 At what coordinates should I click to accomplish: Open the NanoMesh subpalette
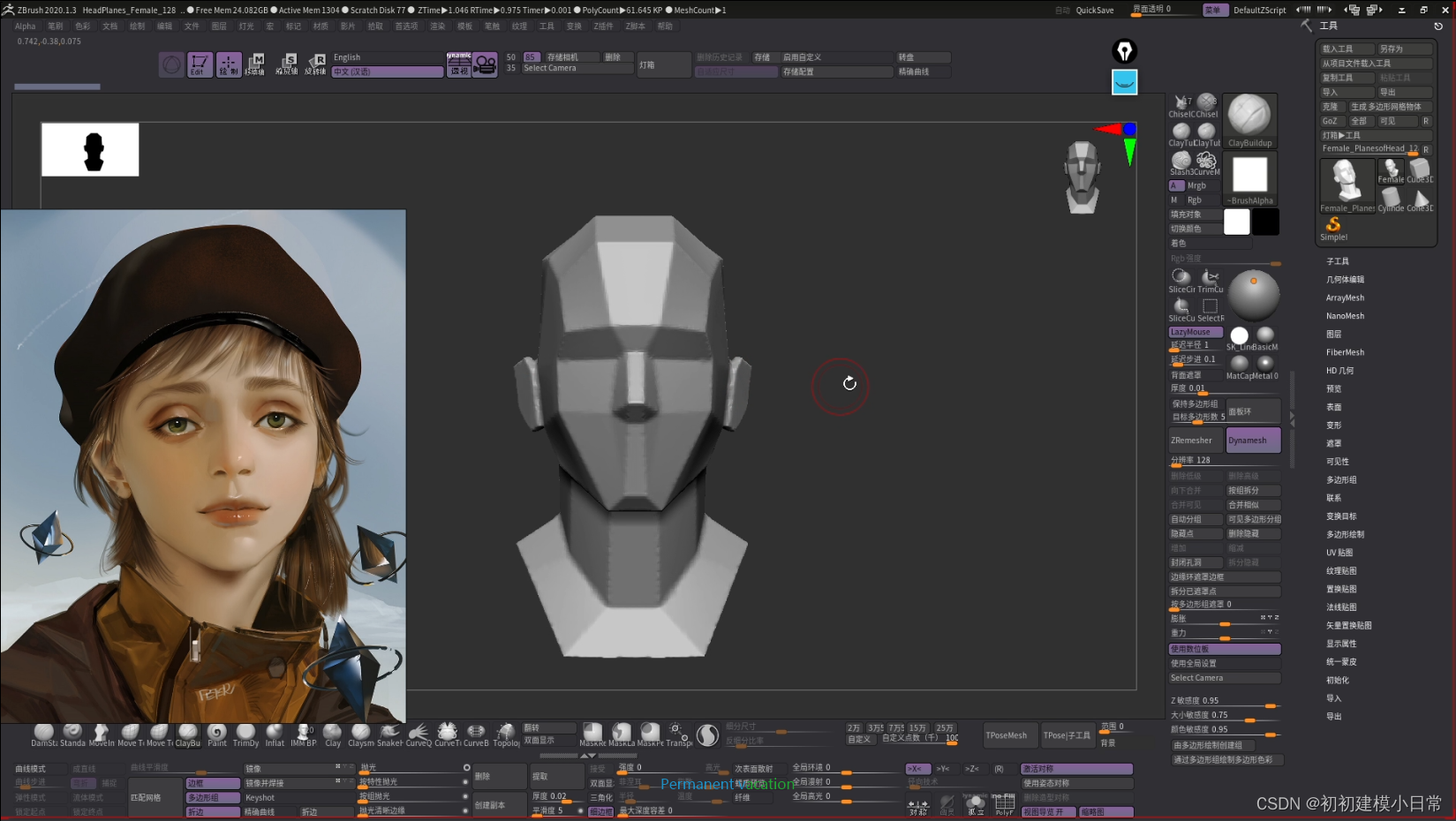pos(1345,316)
